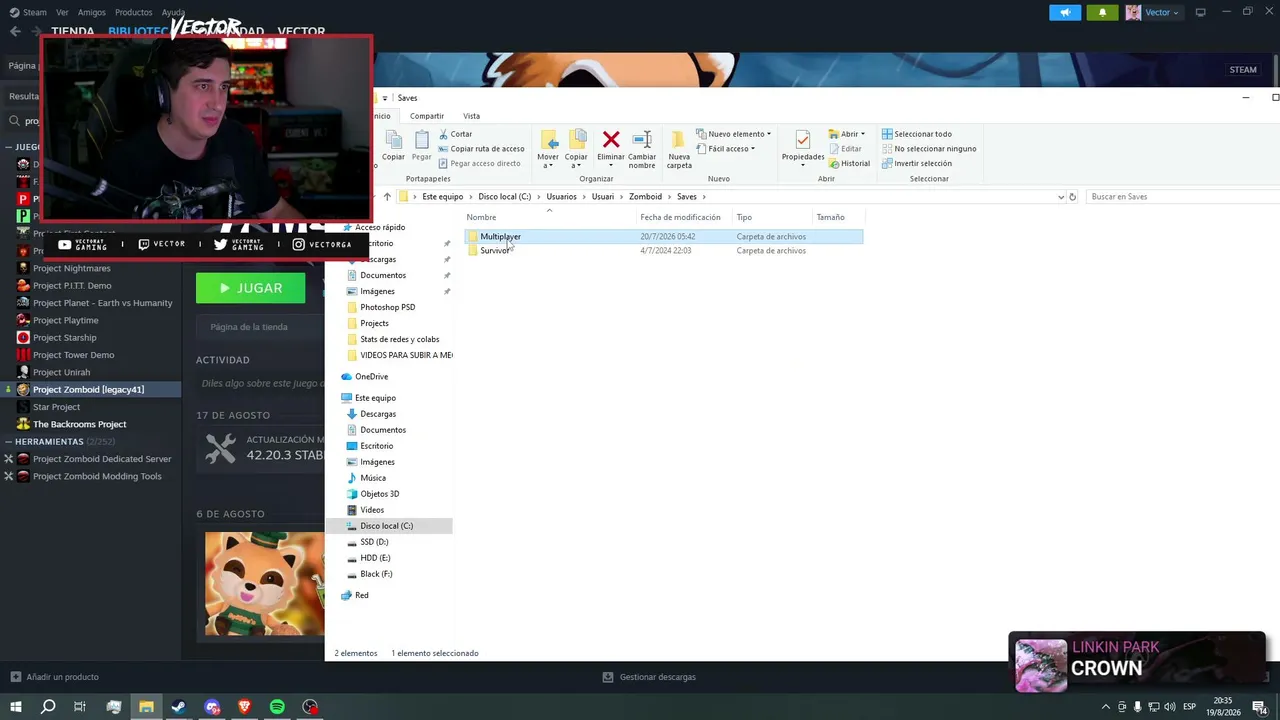1280x720 pixels.
Task: Click Este equipo in the address bar
Action: 442,197
